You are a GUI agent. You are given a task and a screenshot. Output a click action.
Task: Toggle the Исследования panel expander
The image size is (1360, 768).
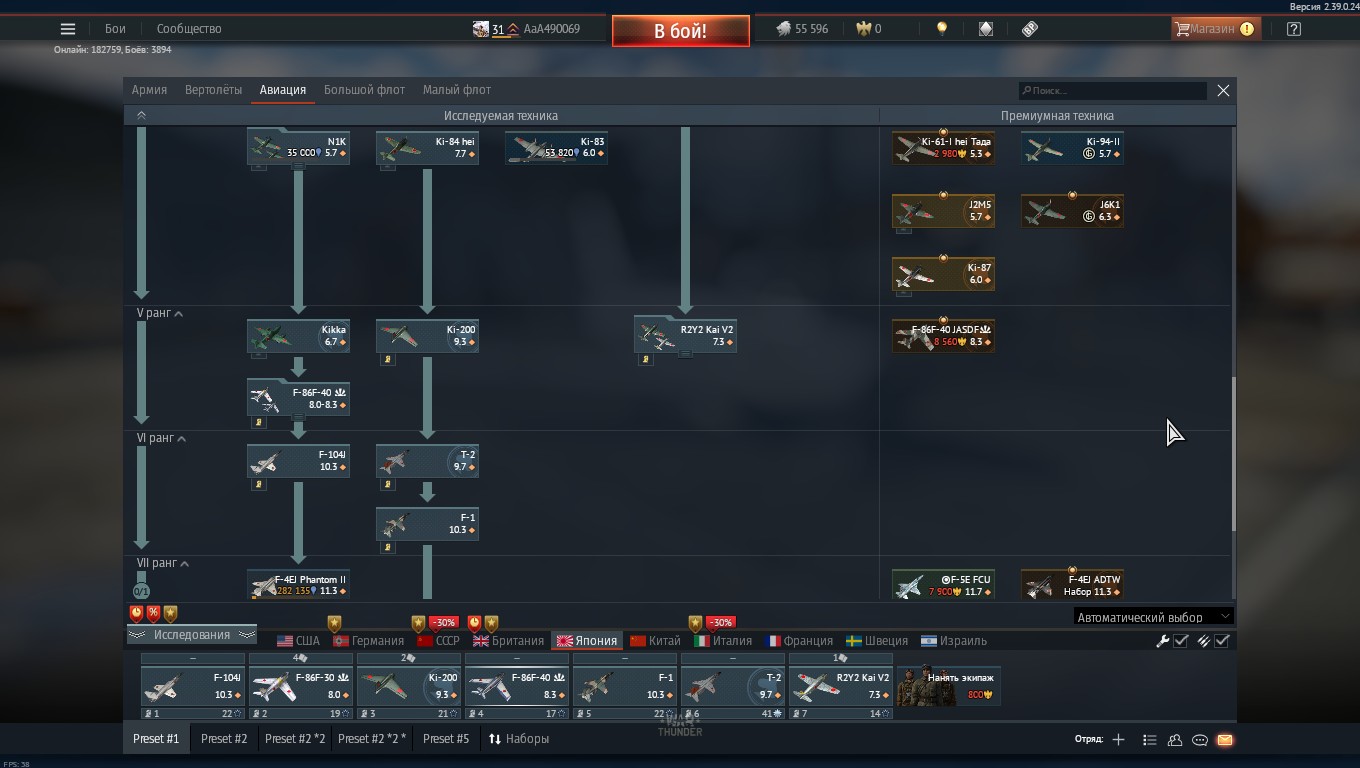[191, 635]
